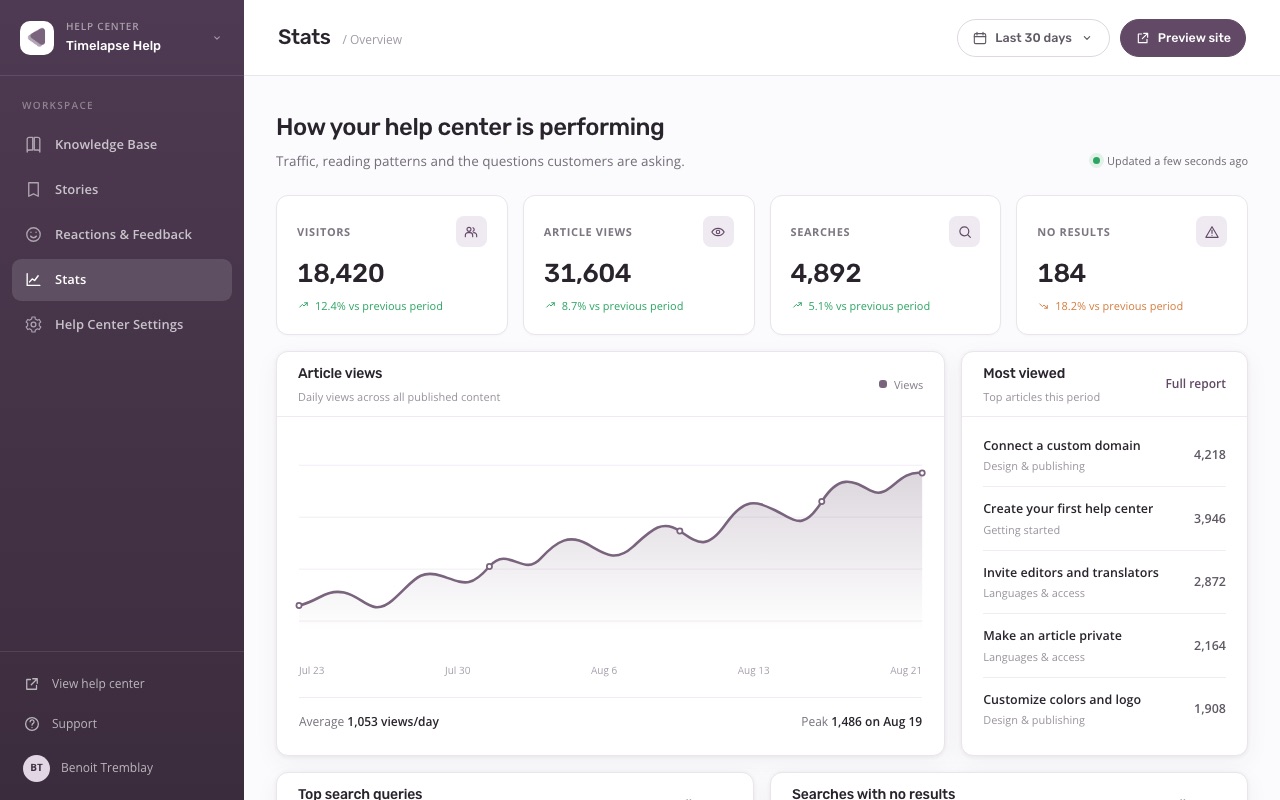Viewport: 1280px width, 800px height.
Task: Click the Support question mark icon
Action: (32, 723)
